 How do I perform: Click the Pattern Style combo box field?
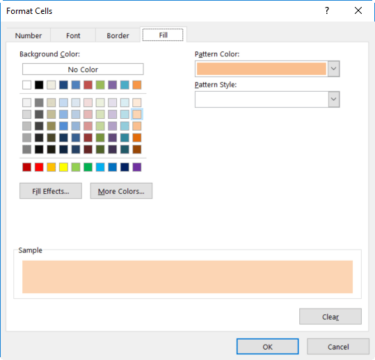[x=262, y=99]
